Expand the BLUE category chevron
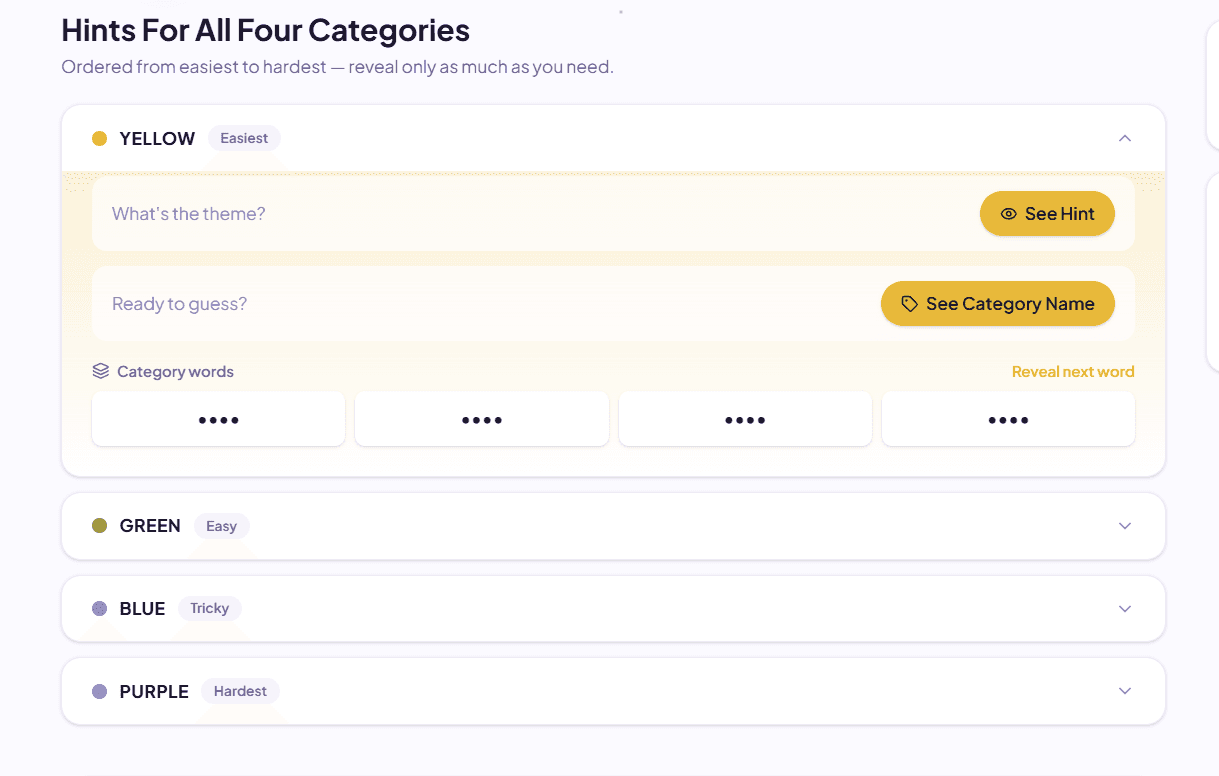The height and width of the screenshot is (776, 1219). (1125, 609)
